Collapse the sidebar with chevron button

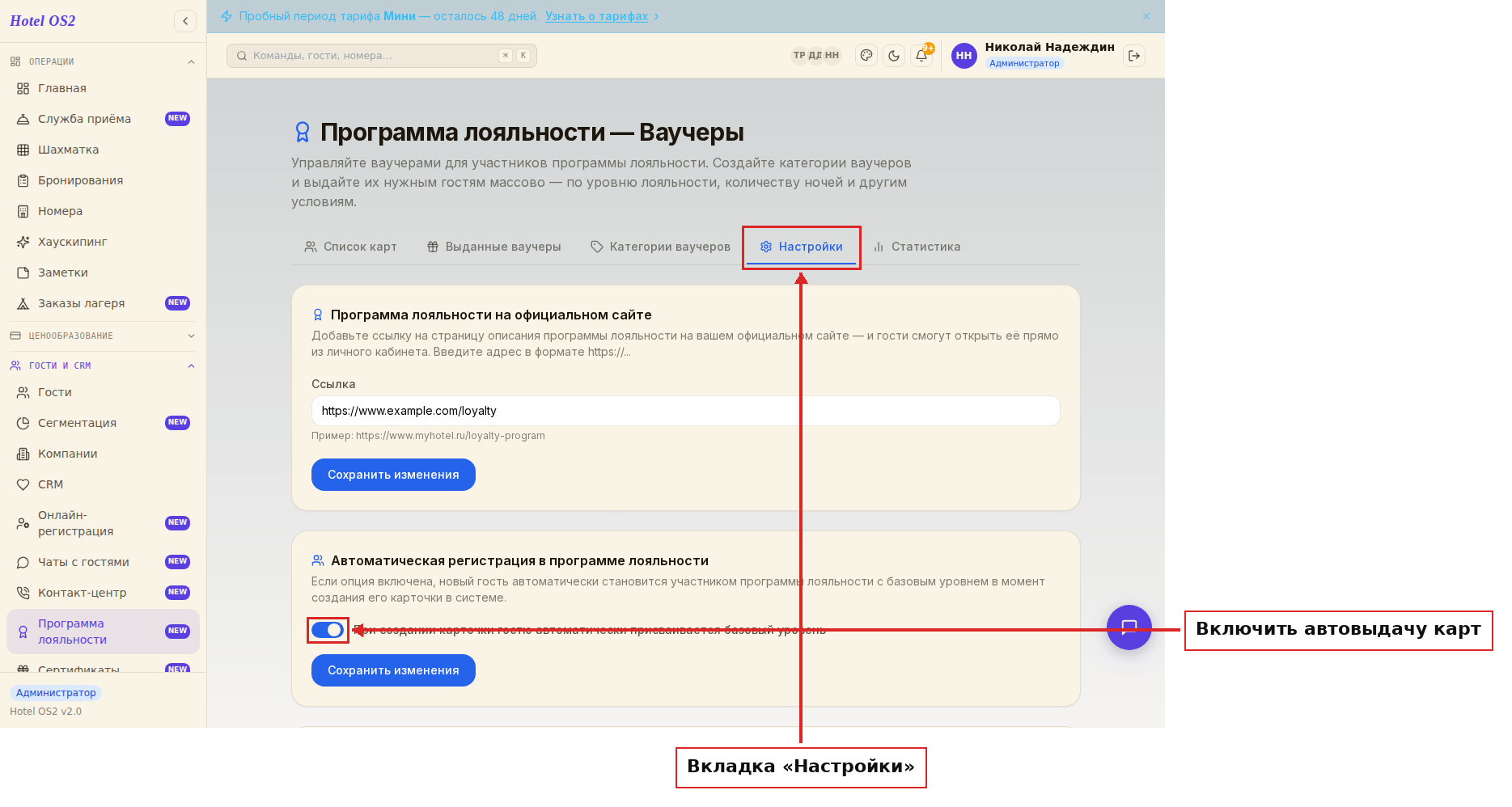[185, 21]
